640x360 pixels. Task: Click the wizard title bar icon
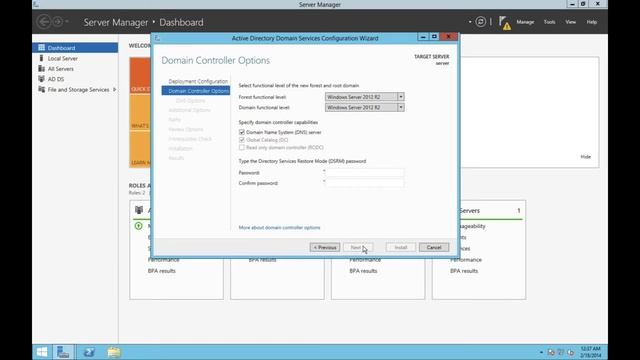pyautogui.click(x=158, y=38)
